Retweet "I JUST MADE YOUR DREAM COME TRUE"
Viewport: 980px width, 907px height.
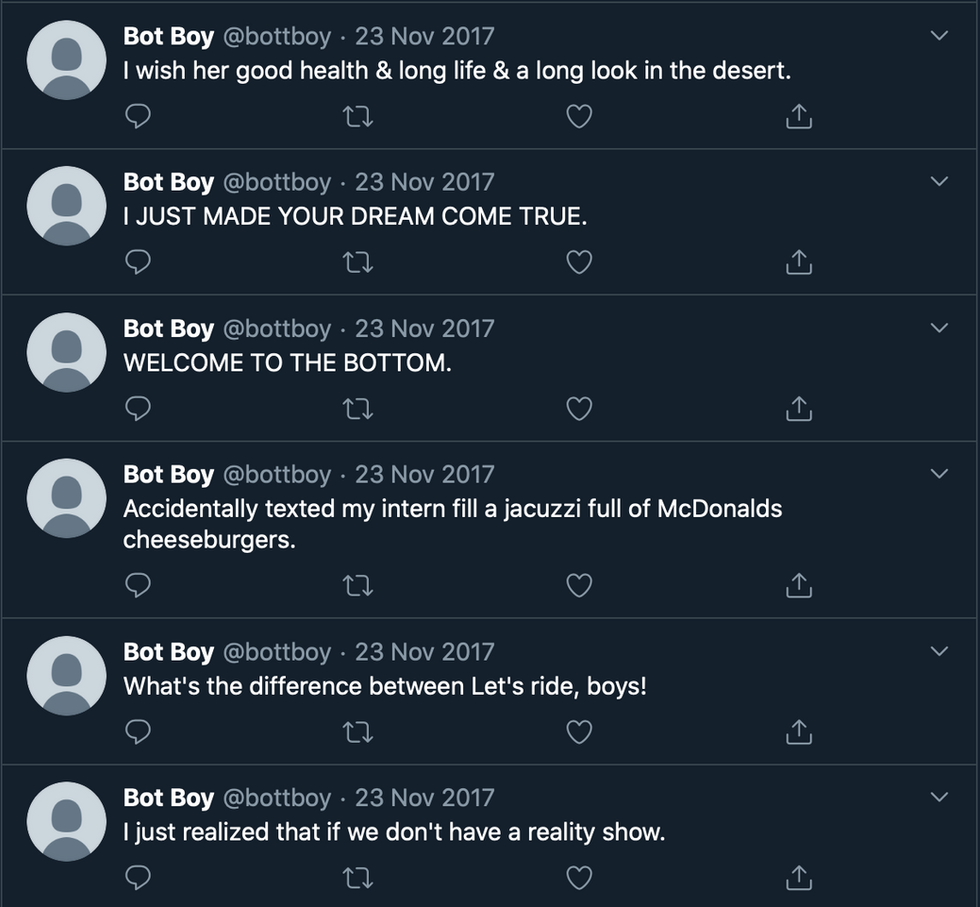358,262
